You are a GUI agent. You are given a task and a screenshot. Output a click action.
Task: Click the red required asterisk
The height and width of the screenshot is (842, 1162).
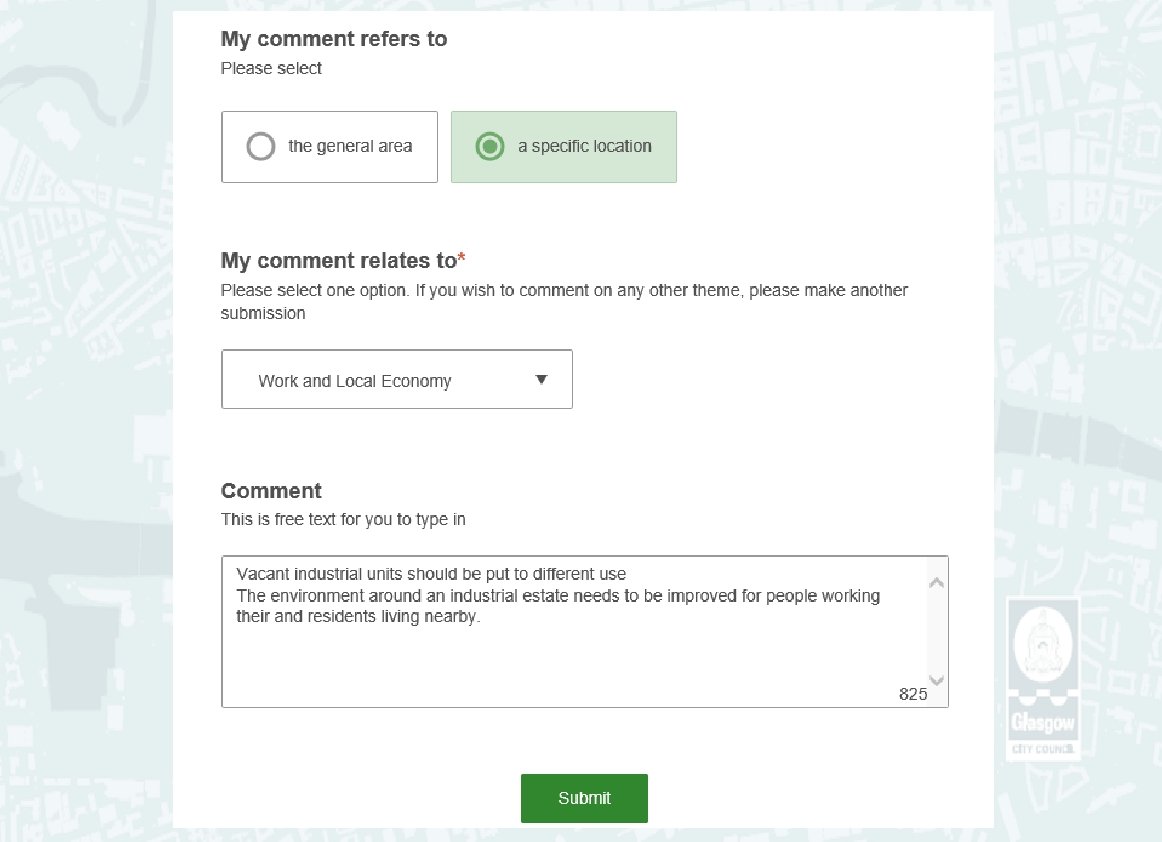[461, 261]
